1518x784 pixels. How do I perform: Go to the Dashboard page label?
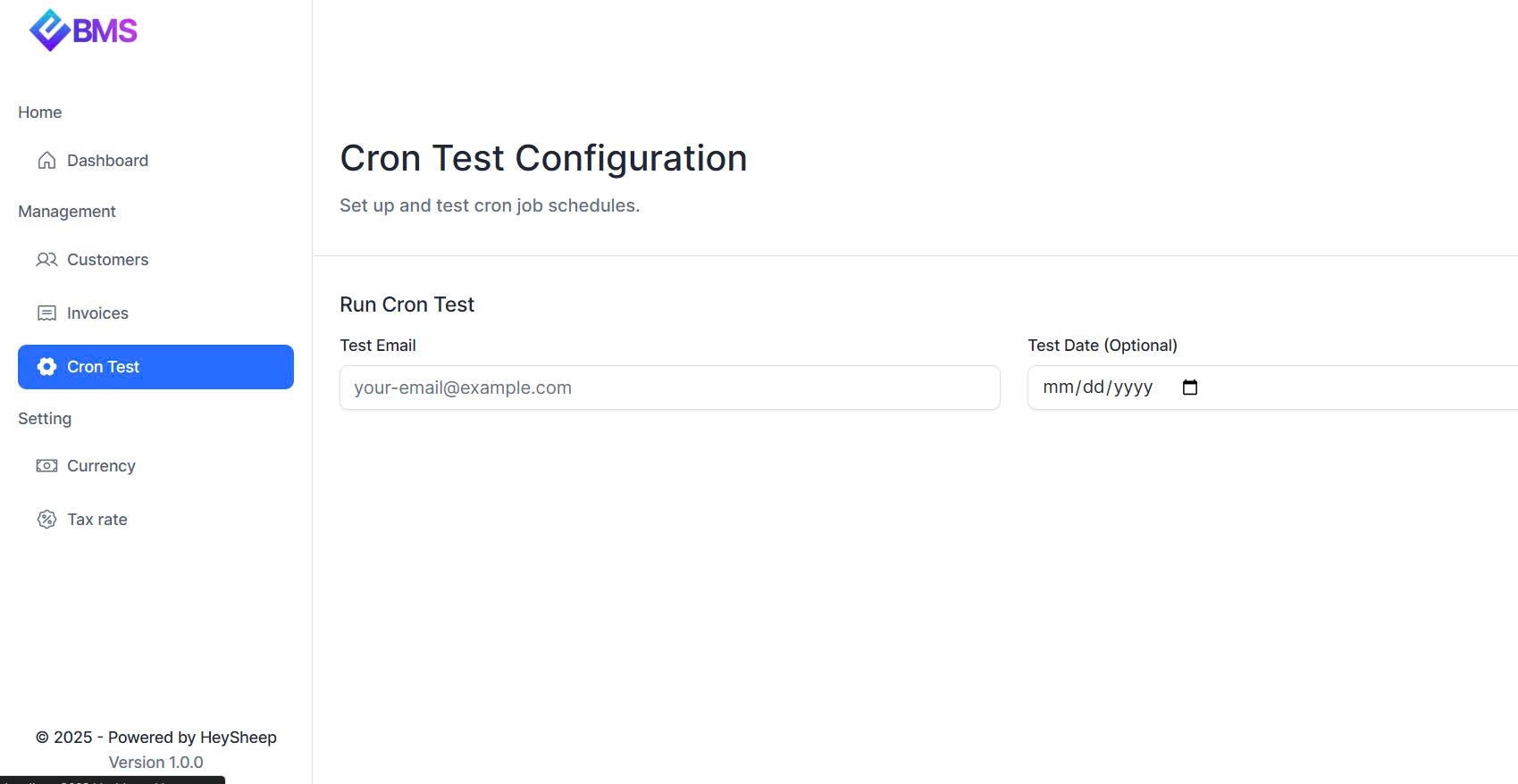pyautogui.click(x=107, y=161)
